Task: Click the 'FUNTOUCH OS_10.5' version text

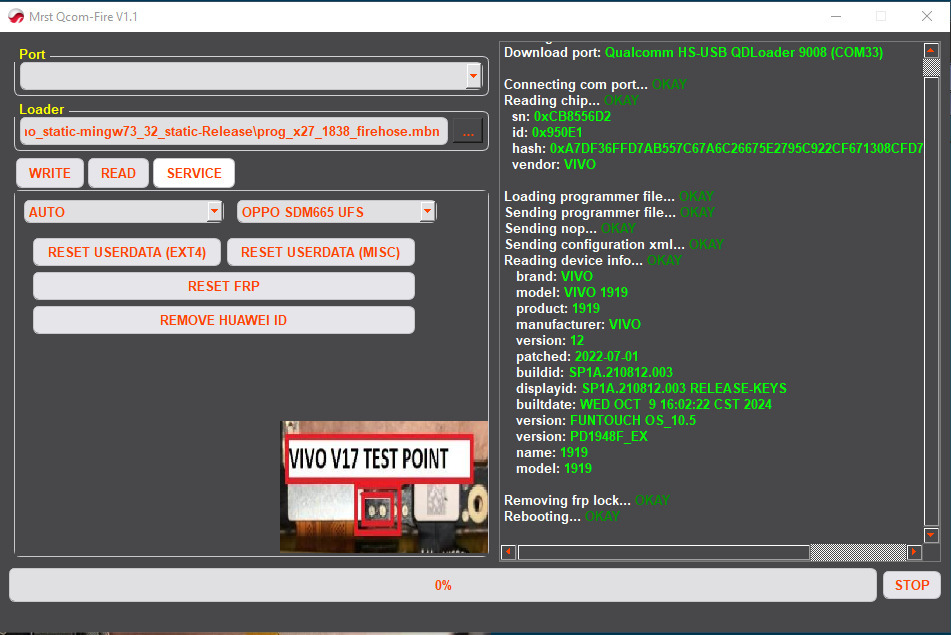Action: click(633, 420)
